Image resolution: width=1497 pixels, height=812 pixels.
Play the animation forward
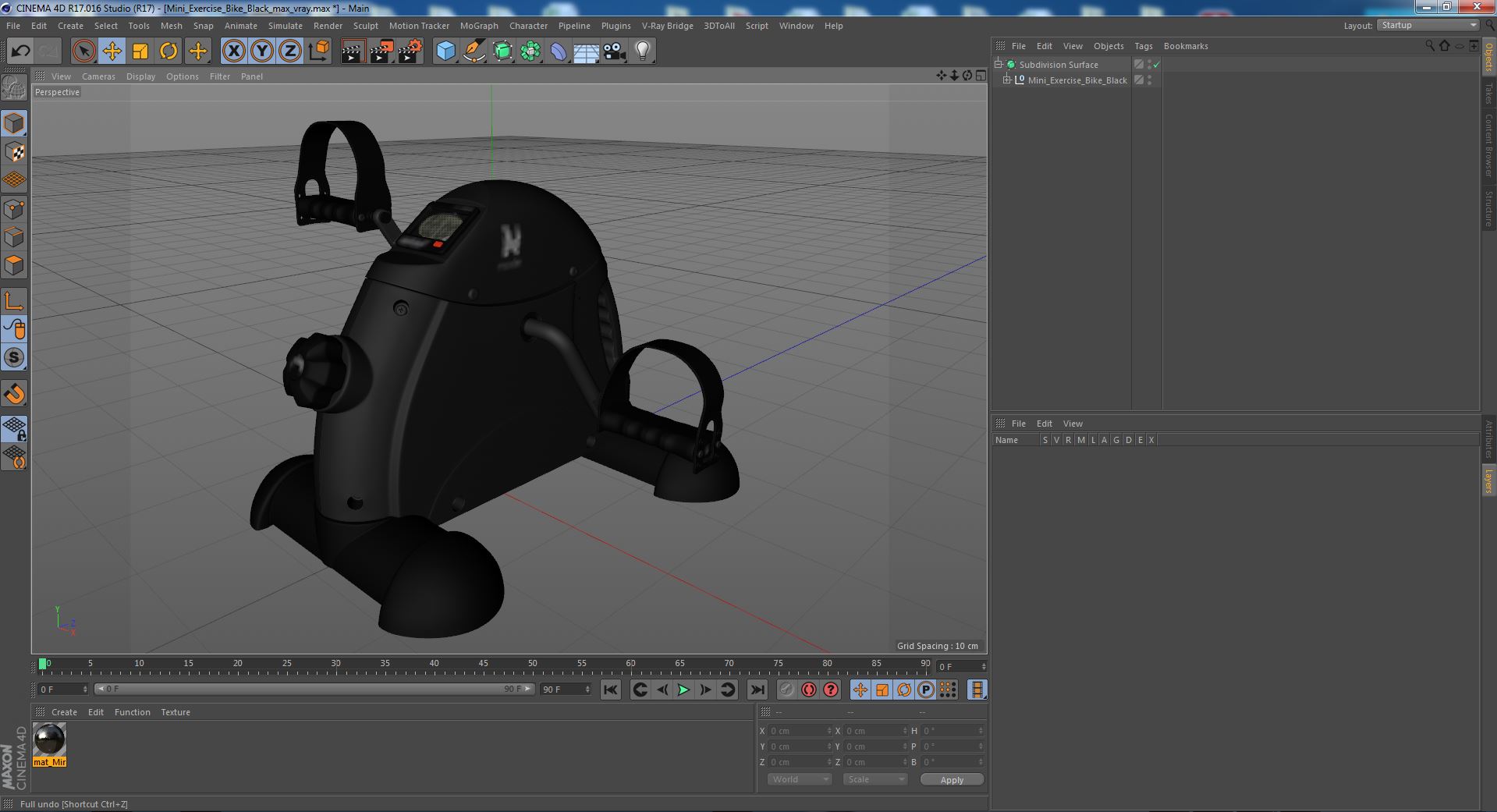(683, 690)
